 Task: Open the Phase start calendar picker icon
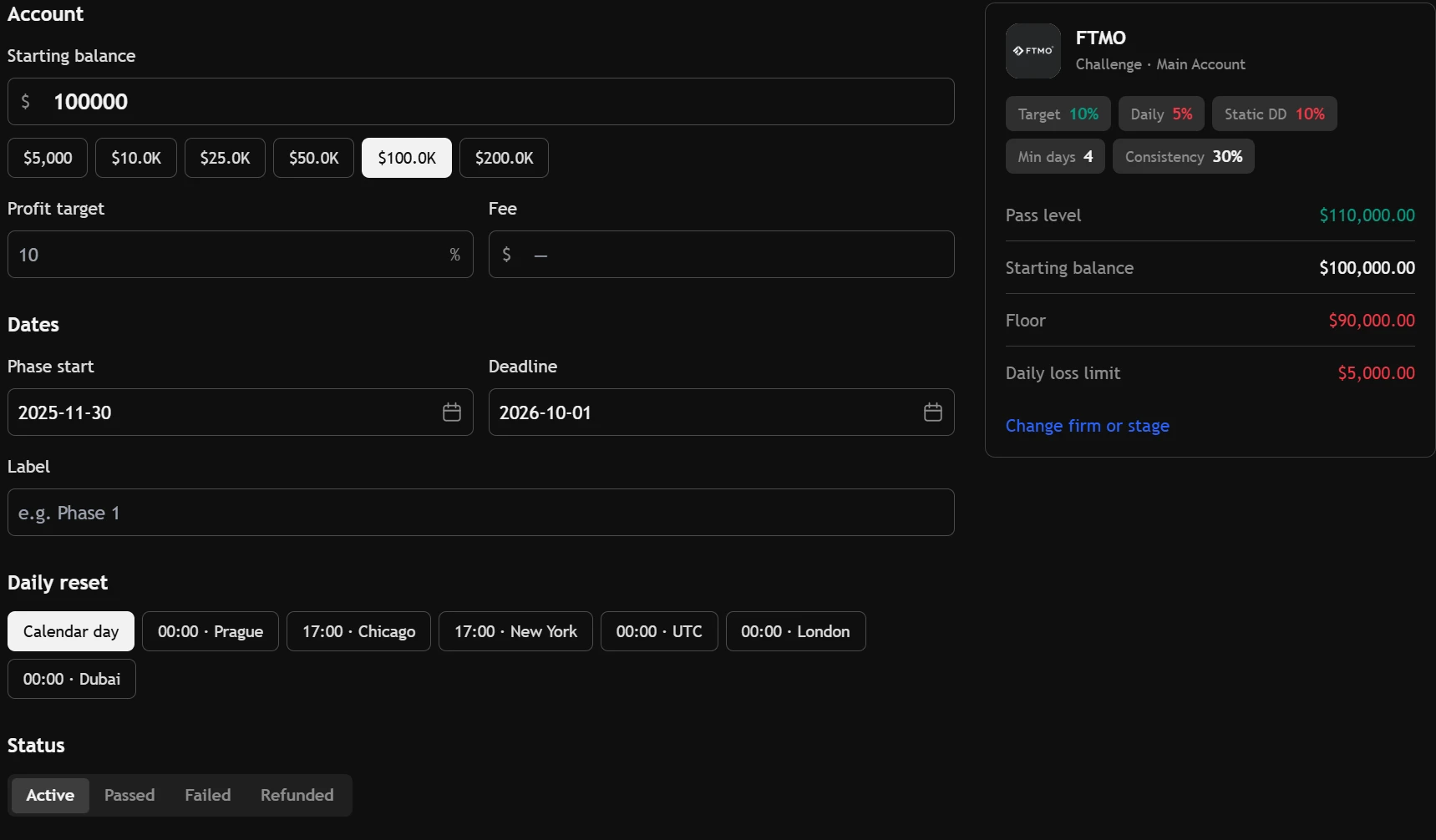point(452,412)
